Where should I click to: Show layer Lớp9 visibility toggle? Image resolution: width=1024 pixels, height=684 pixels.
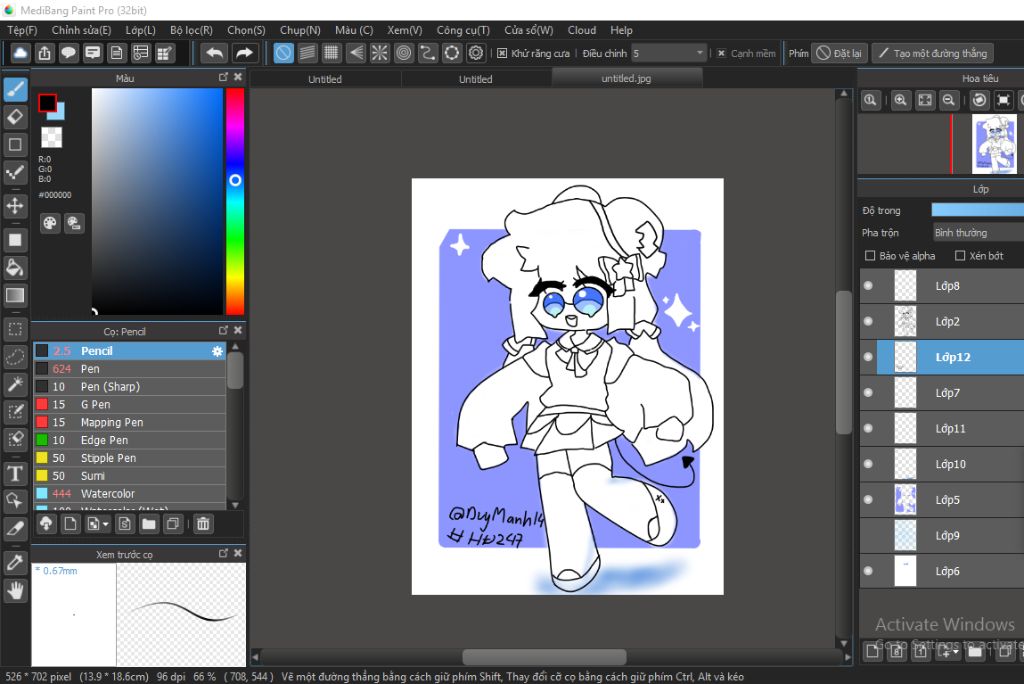pyautogui.click(x=868, y=536)
